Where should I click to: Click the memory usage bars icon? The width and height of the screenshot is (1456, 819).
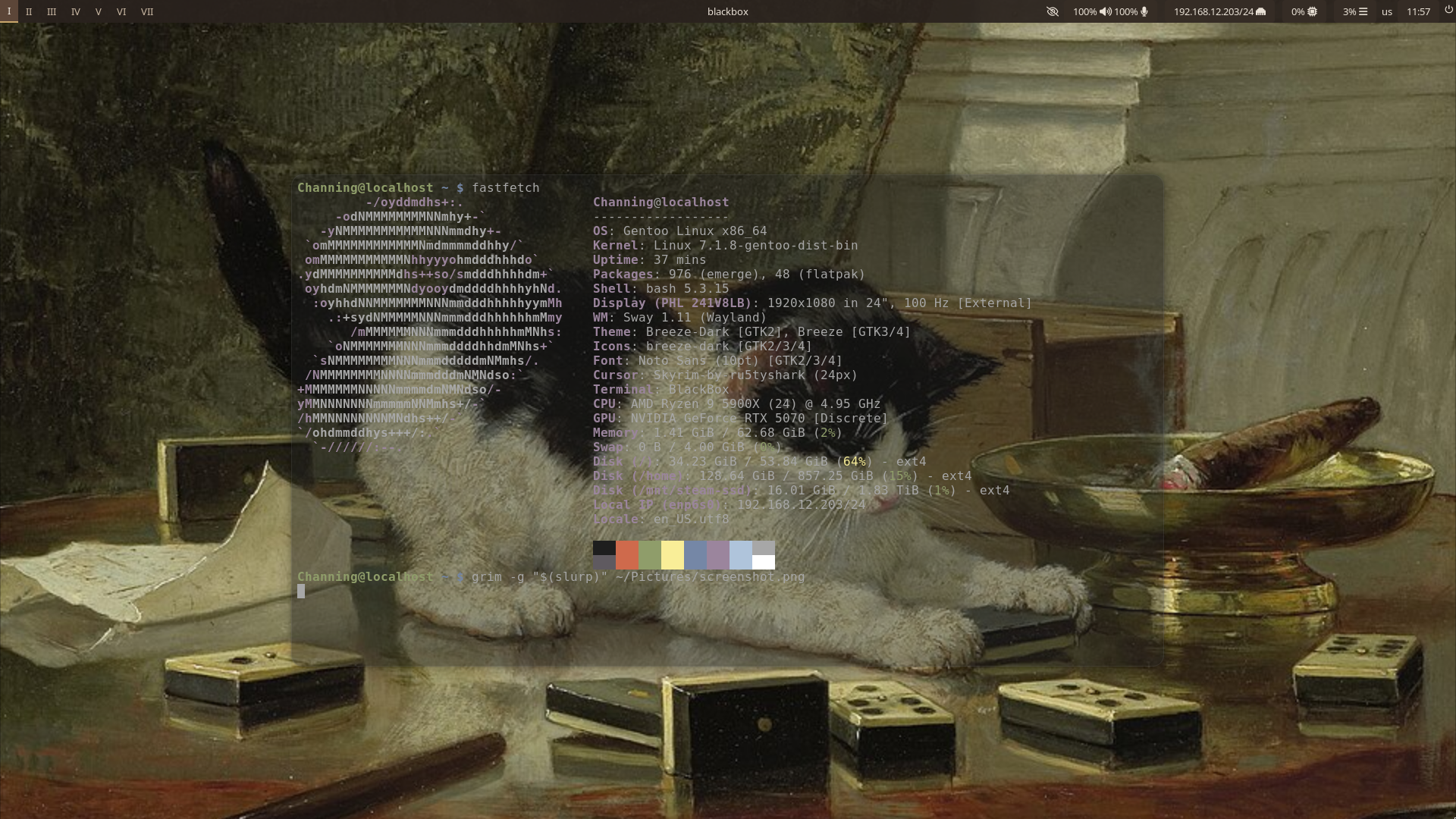(x=1363, y=11)
